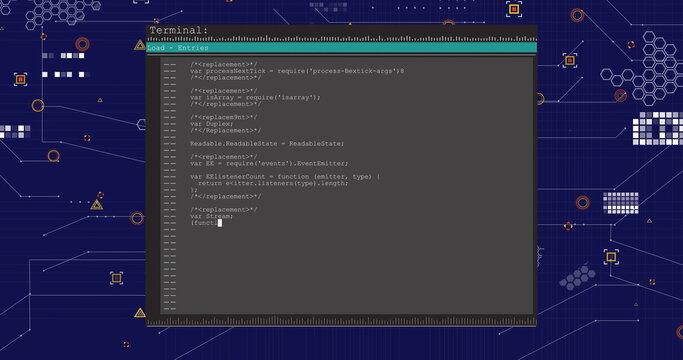Click the blinking block cursor after "(functi"
The width and height of the screenshot is (683, 360).
click(x=220, y=223)
